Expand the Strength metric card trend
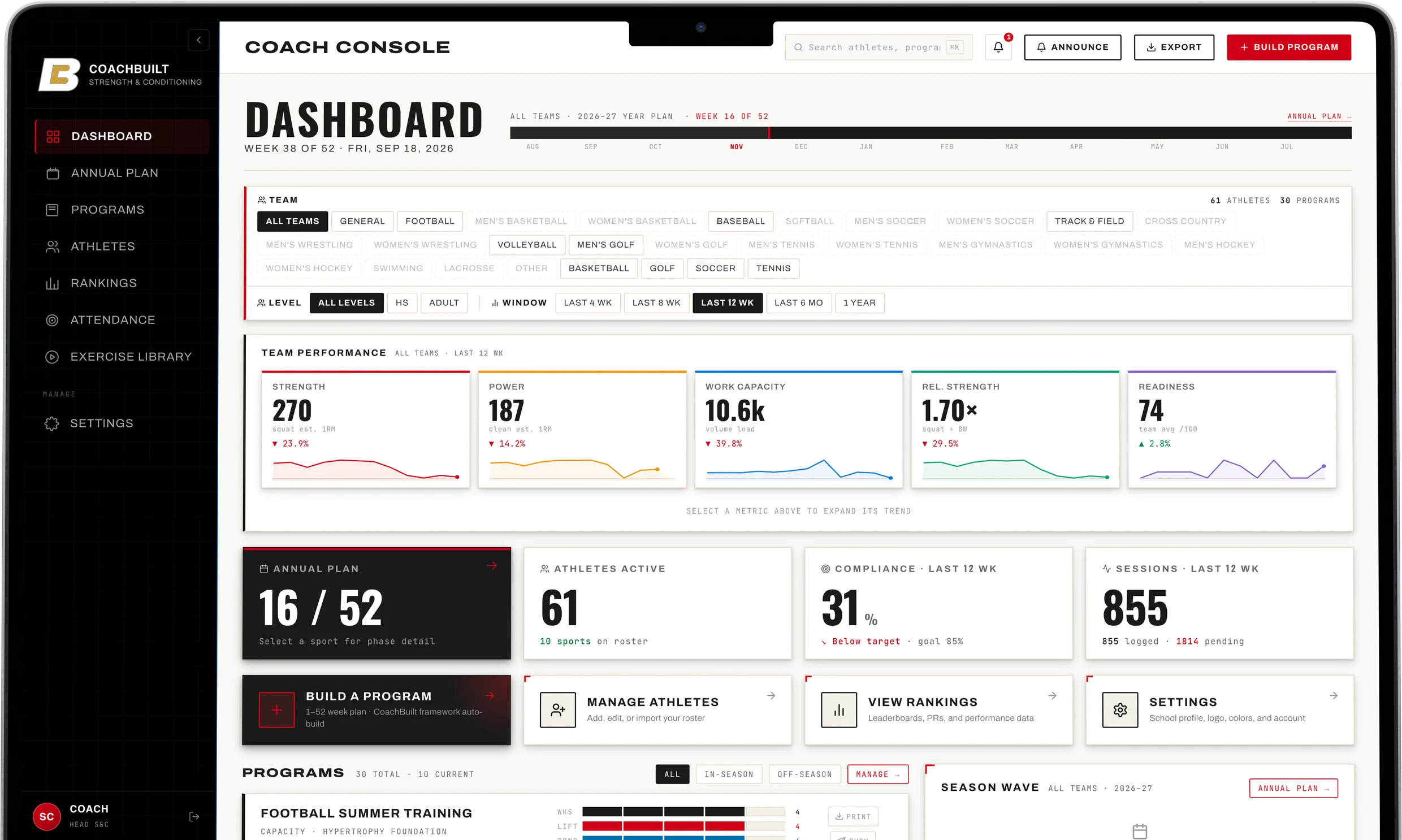1402x840 pixels. click(x=366, y=429)
